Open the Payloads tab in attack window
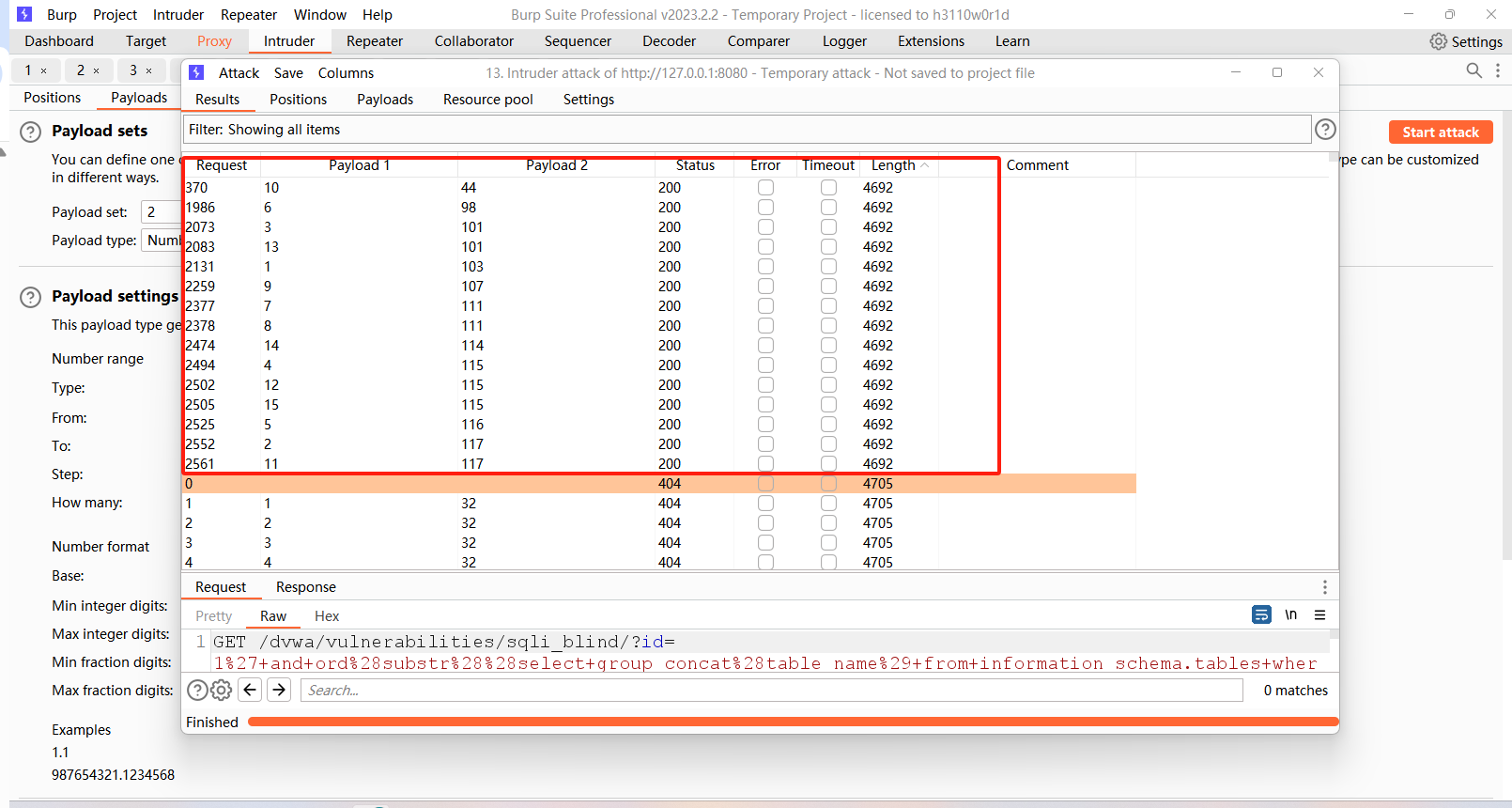1512x808 pixels. (x=385, y=100)
